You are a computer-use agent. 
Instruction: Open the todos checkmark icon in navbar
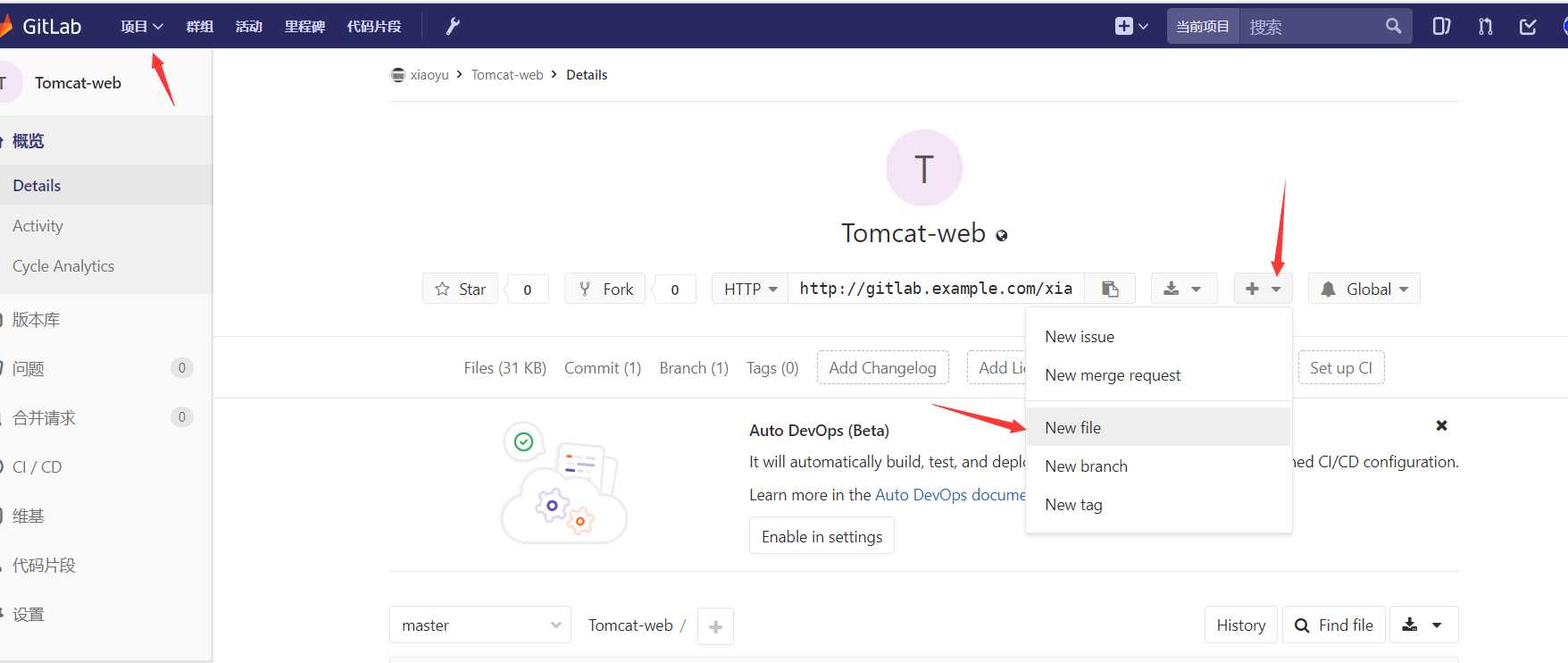coord(1528,27)
